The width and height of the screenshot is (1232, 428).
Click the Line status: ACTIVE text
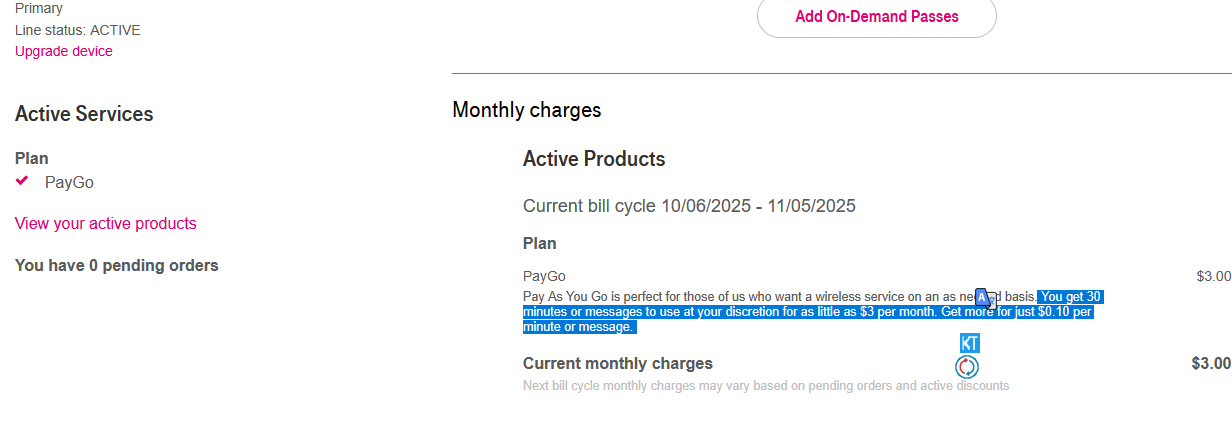[x=78, y=30]
